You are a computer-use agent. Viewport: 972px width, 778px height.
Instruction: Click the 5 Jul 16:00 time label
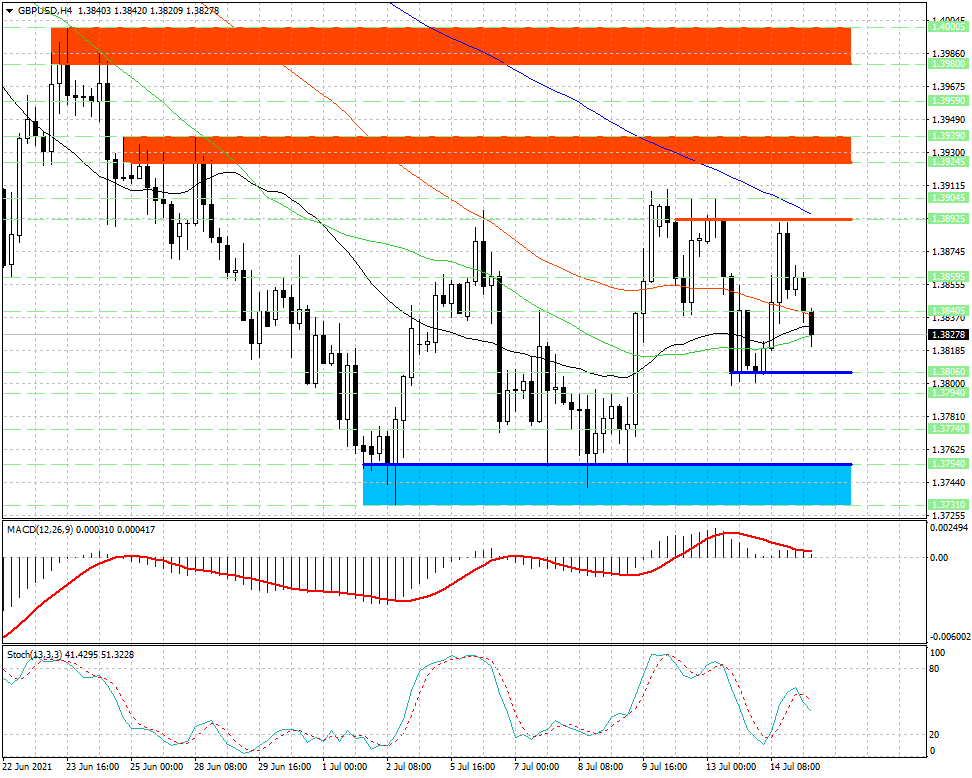tap(474, 767)
